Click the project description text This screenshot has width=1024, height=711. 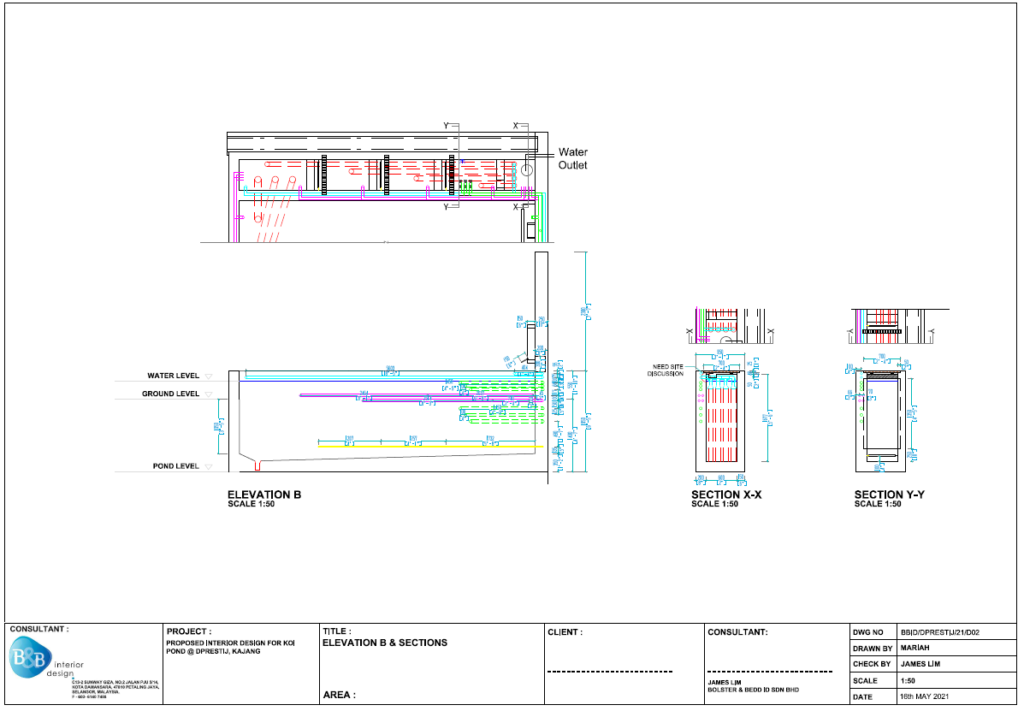click(230, 648)
